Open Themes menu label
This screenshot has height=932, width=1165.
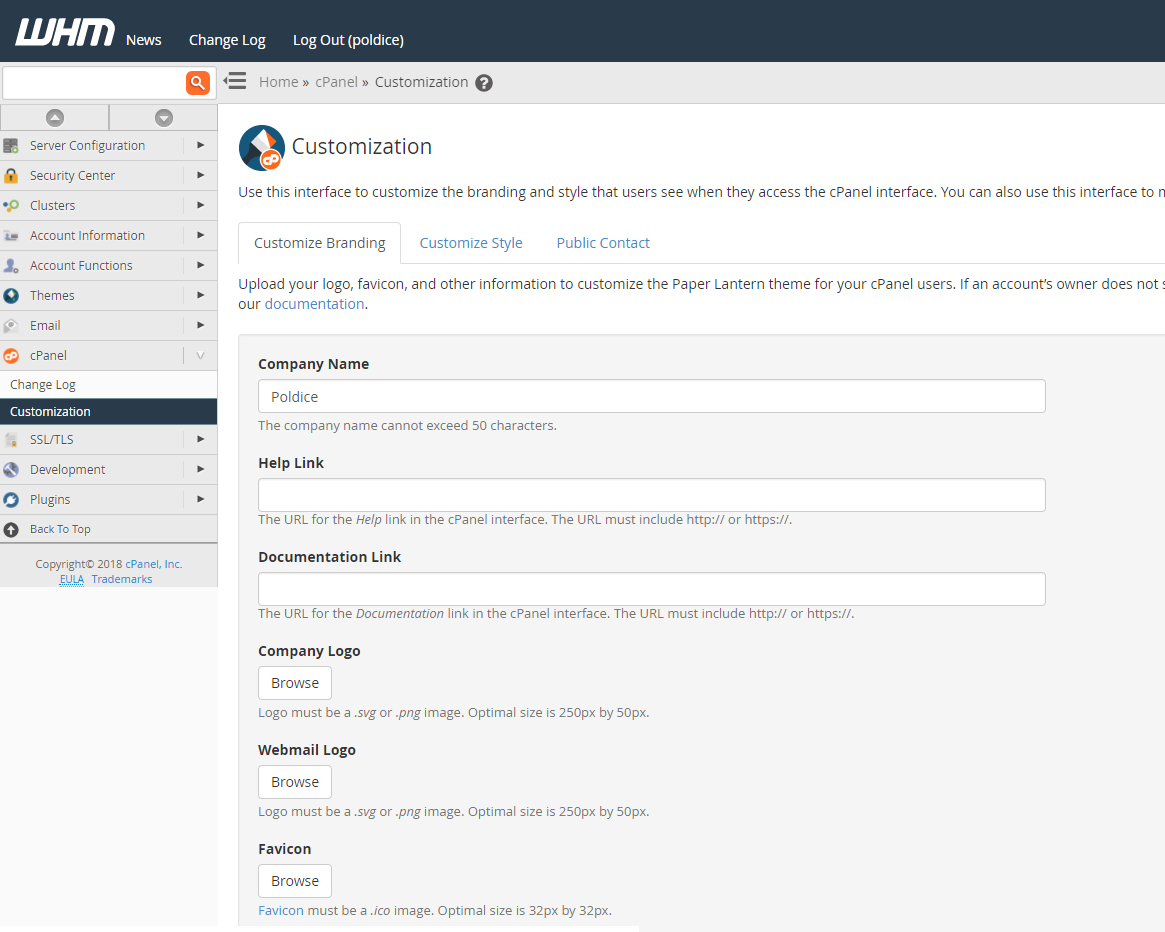click(x=52, y=296)
